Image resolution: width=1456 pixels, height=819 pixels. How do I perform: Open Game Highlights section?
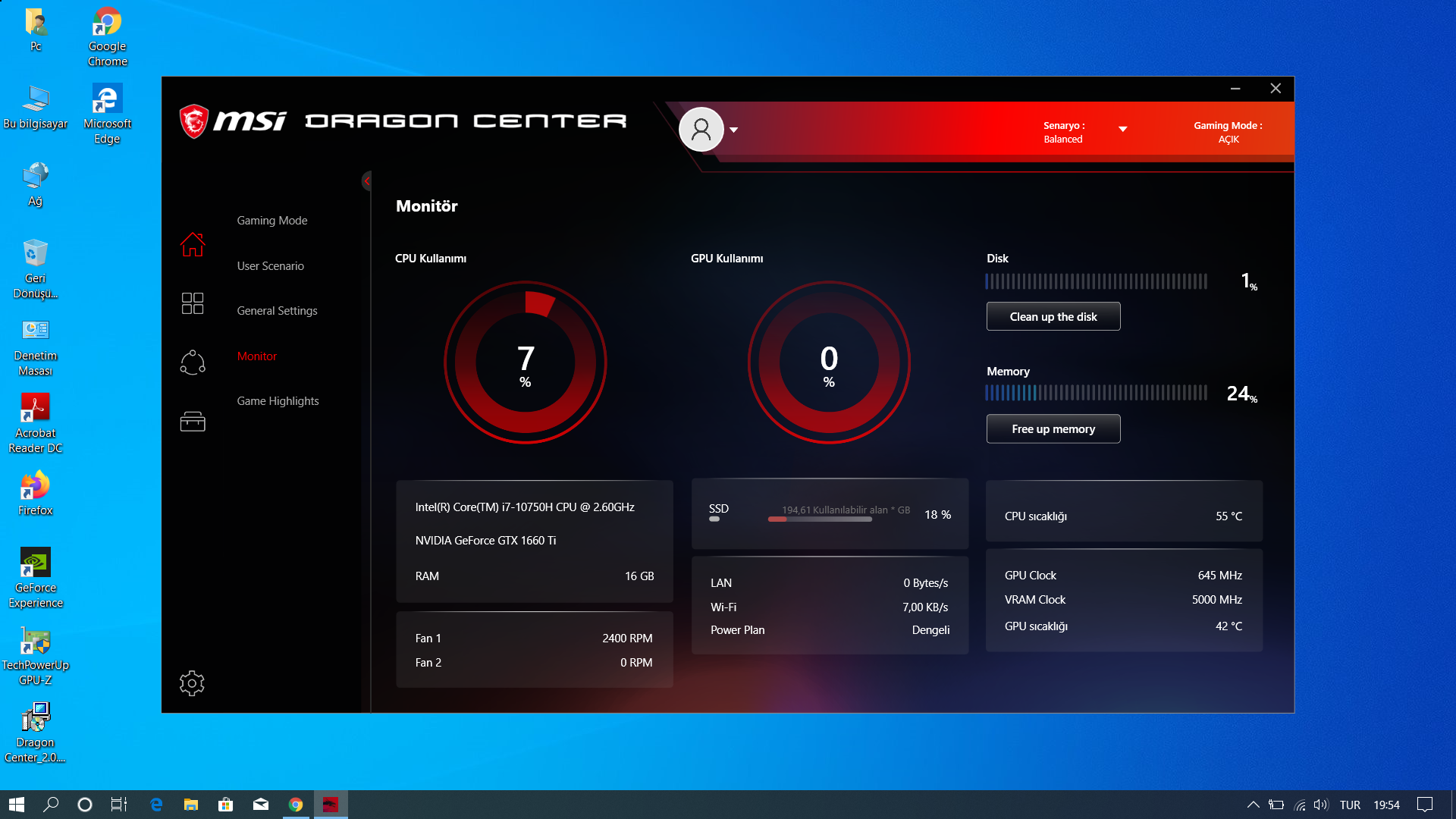pyautogui.click(x=278, y=401)
